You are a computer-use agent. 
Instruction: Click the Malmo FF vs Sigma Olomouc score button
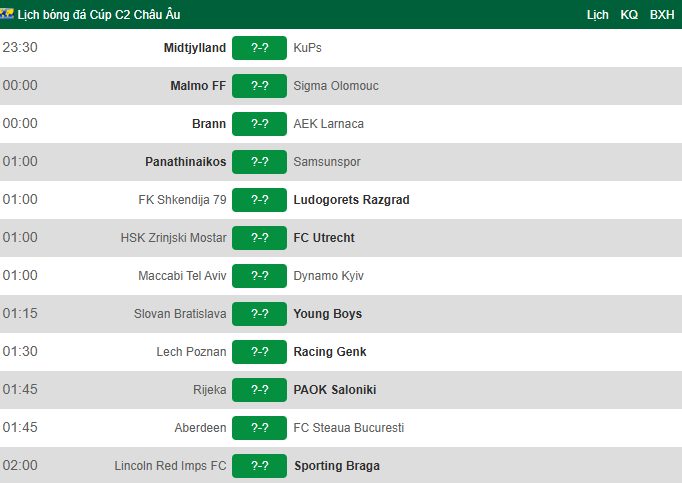pos(259,86)
